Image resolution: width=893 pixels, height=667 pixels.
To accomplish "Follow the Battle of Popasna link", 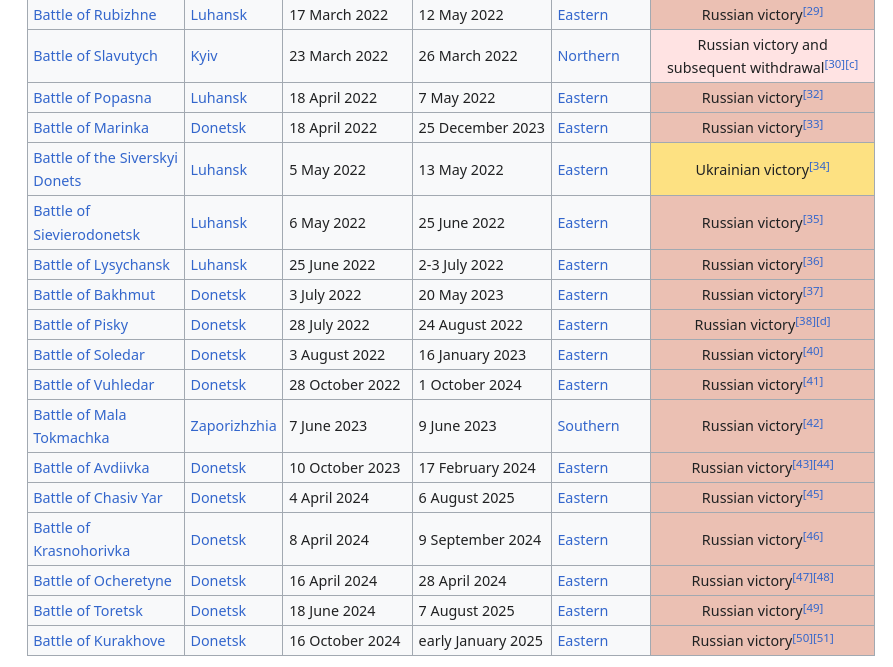I will pyautogui.click(x=92, y=98).
